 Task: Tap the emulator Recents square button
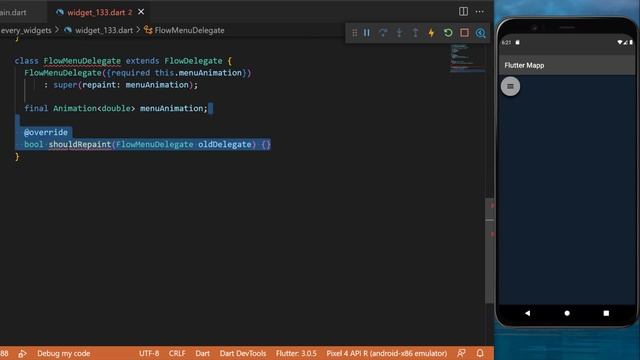606,313
